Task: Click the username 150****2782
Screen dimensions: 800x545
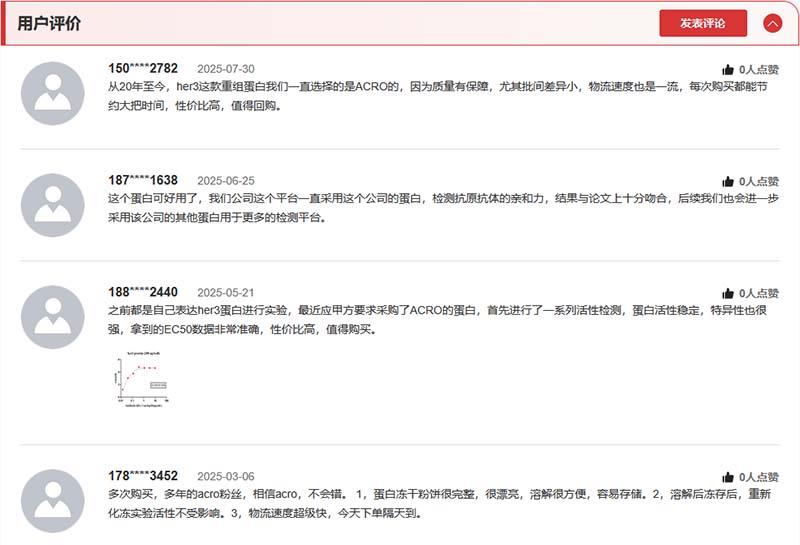Action: pyautogui.click(x=143, y=69)
